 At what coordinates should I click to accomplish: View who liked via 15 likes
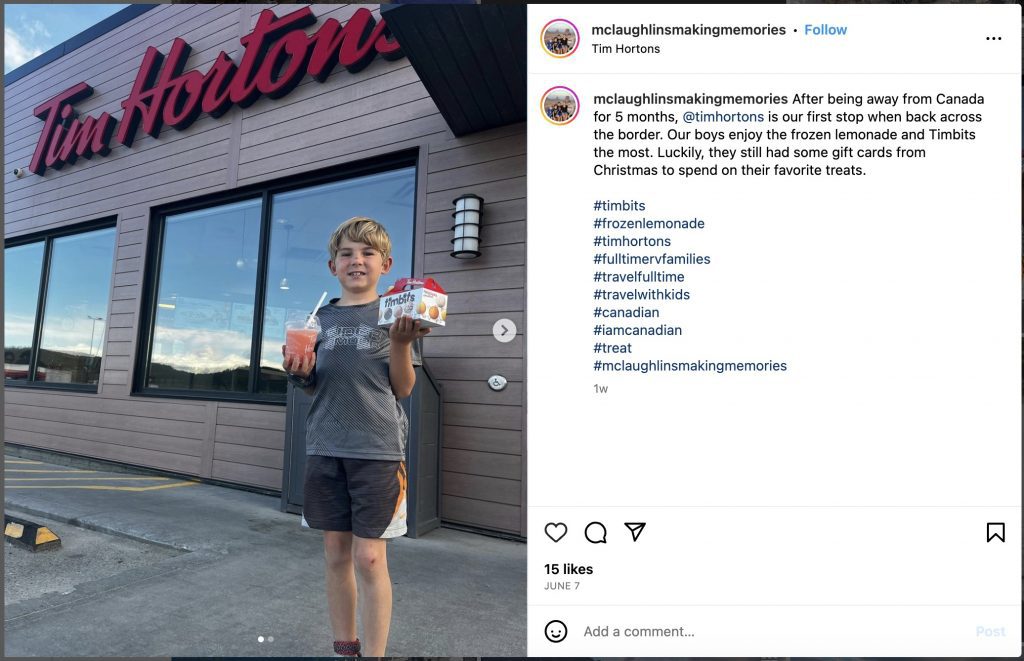pyautogui.click(x=568, y=569)
